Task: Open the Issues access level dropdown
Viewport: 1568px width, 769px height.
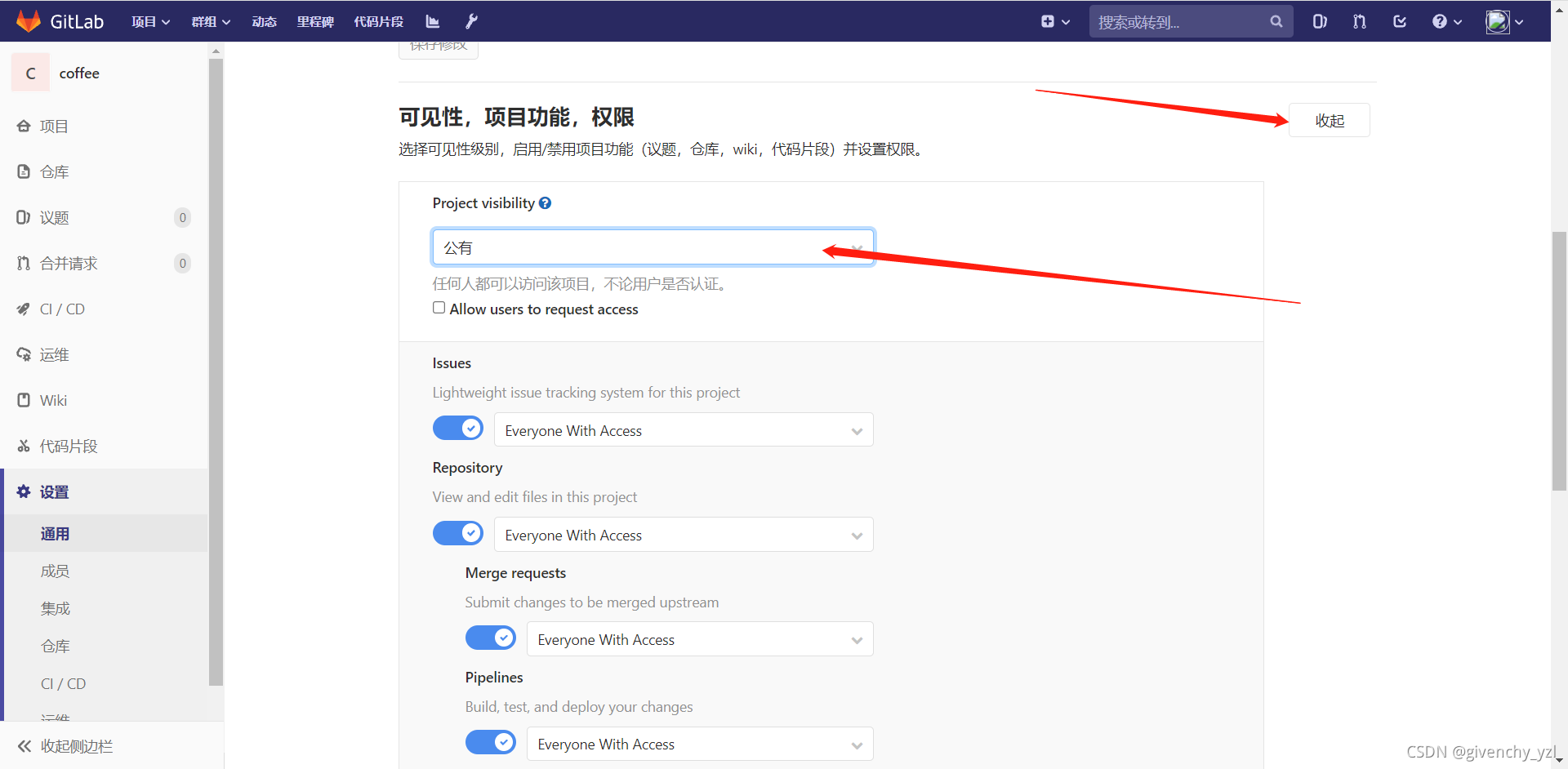Action: pos(684,430)
